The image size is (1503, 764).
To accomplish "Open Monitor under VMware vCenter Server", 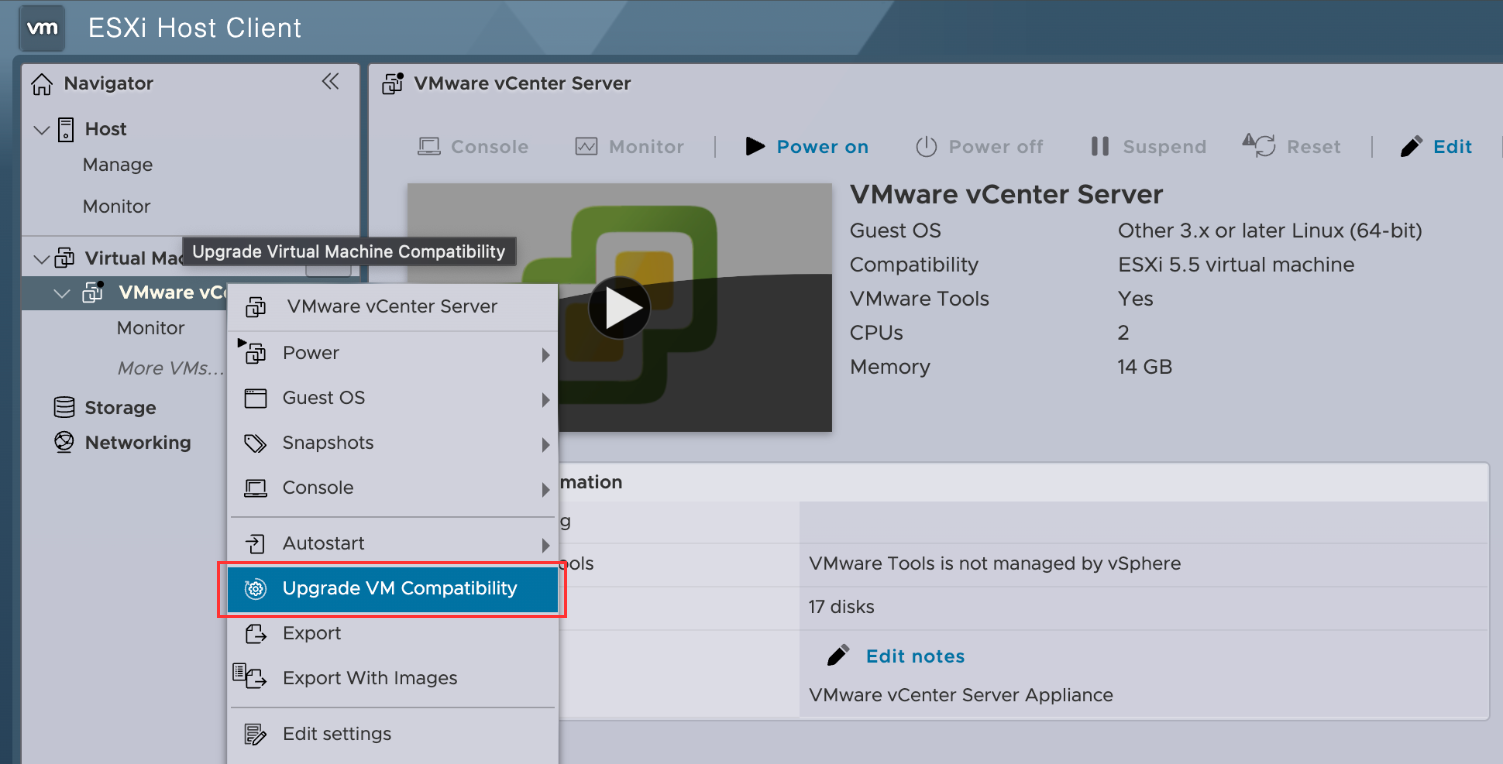I will pyautogui.click(x=151, y=328).
